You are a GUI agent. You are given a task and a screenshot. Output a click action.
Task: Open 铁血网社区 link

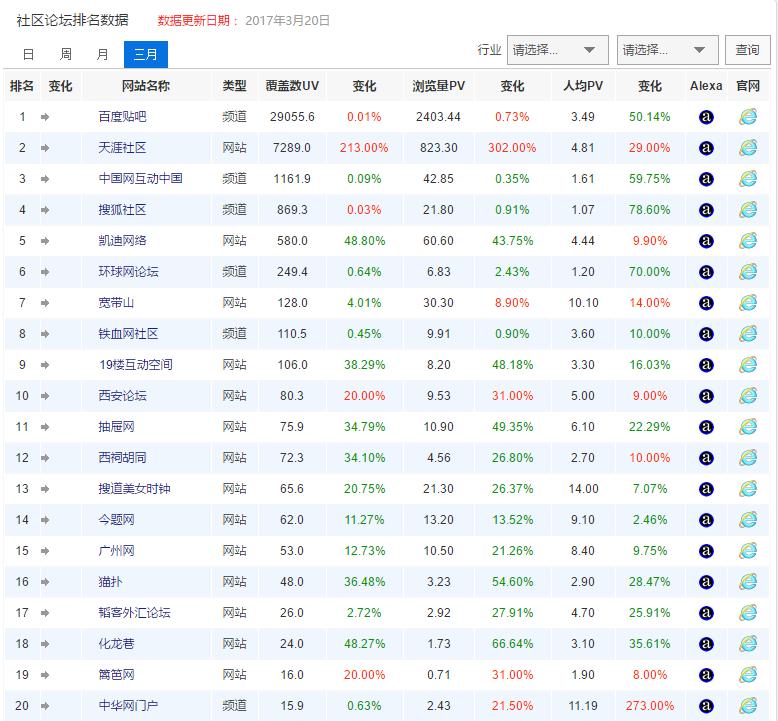pos(129,334)
